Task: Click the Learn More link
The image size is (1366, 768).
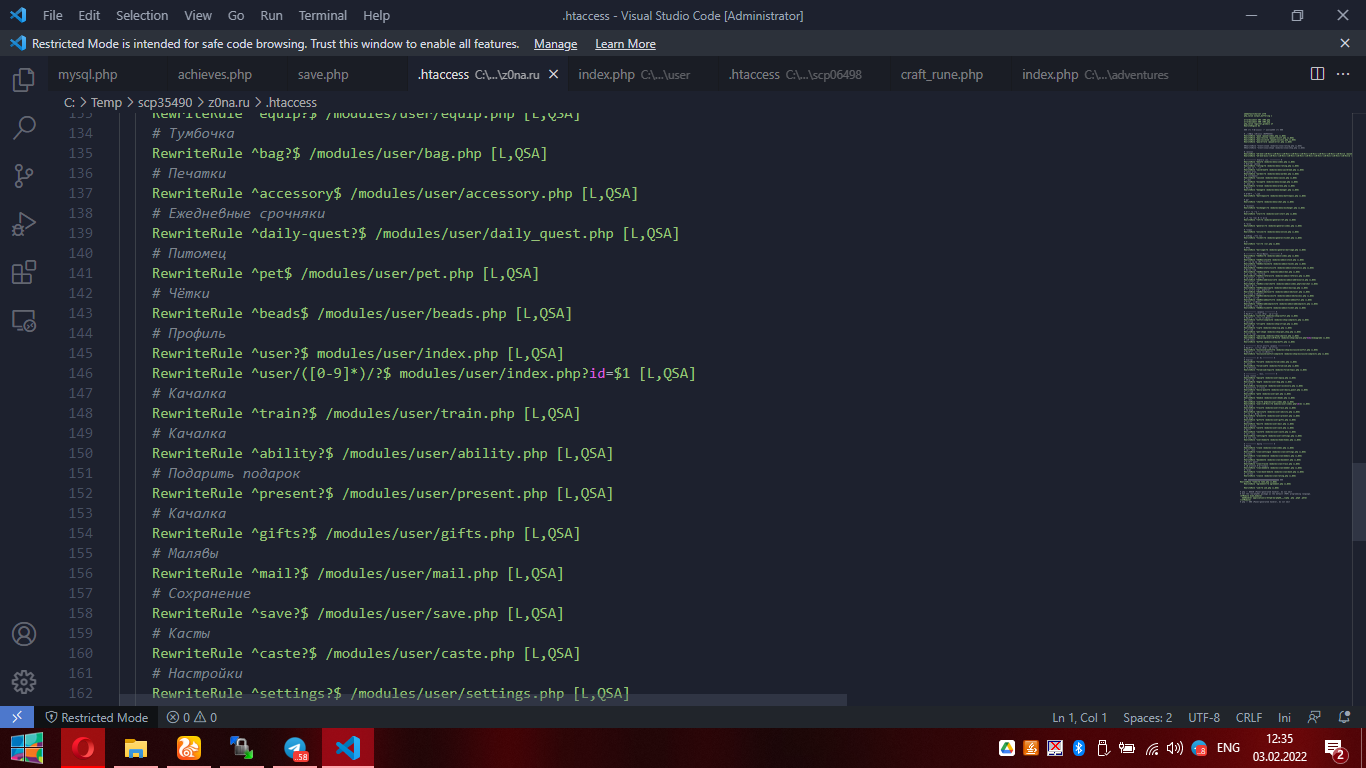Action: tap(625, 44)
